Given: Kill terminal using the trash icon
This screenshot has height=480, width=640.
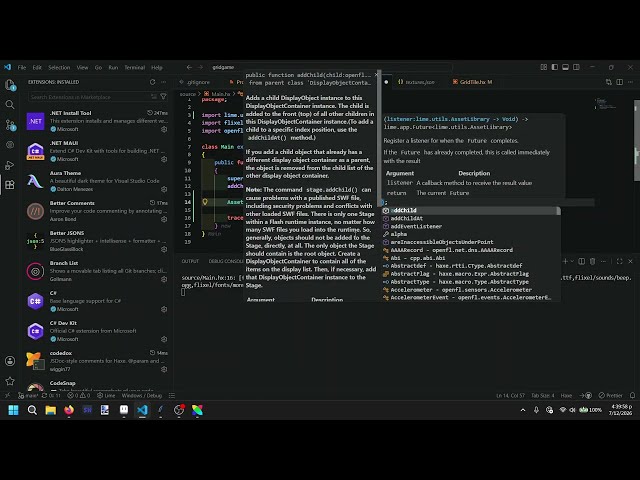Looking at the screenshot, I should pos(592,261).
